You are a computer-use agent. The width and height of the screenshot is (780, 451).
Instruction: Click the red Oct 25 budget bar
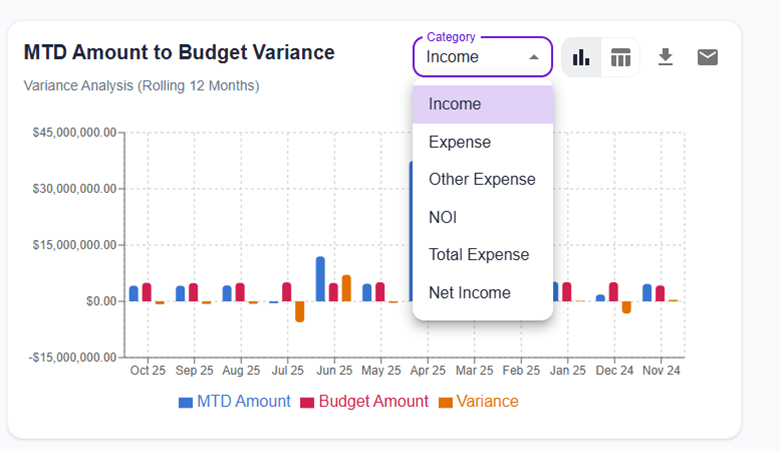tap(146, 292)
